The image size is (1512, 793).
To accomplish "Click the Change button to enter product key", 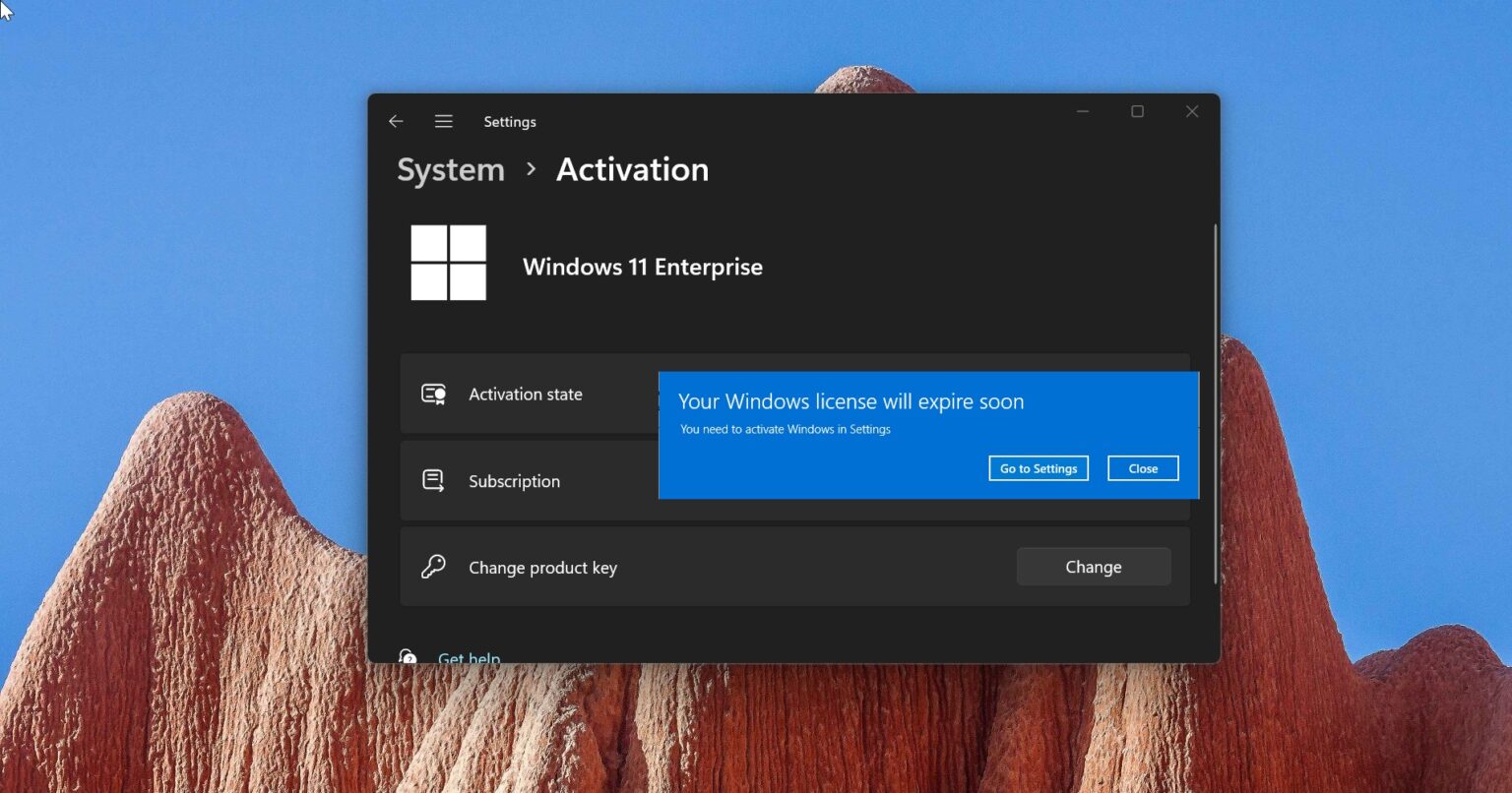I will [1093, 566].
